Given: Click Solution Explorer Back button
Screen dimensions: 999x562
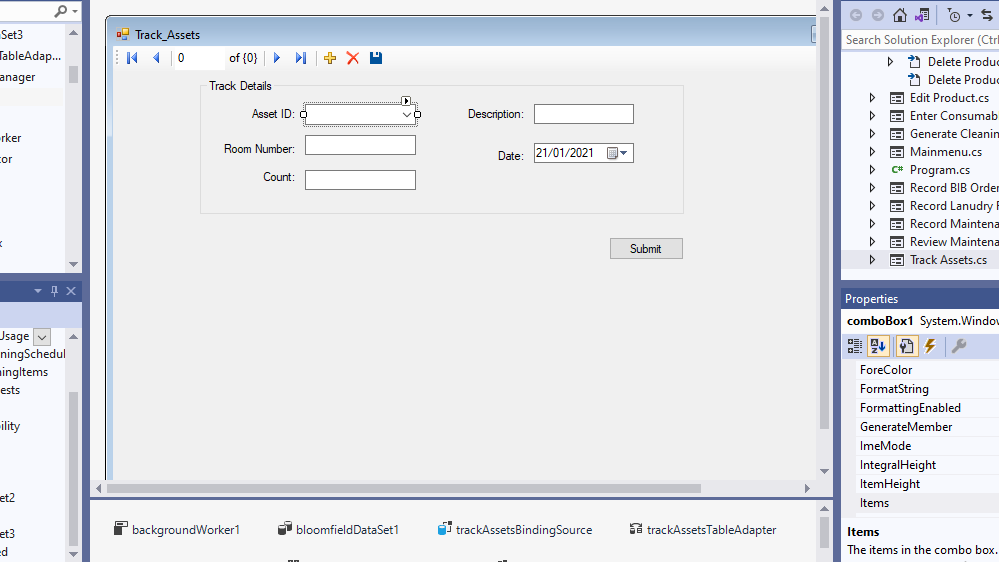Looking at the screenshot, I should coord(856,15).
